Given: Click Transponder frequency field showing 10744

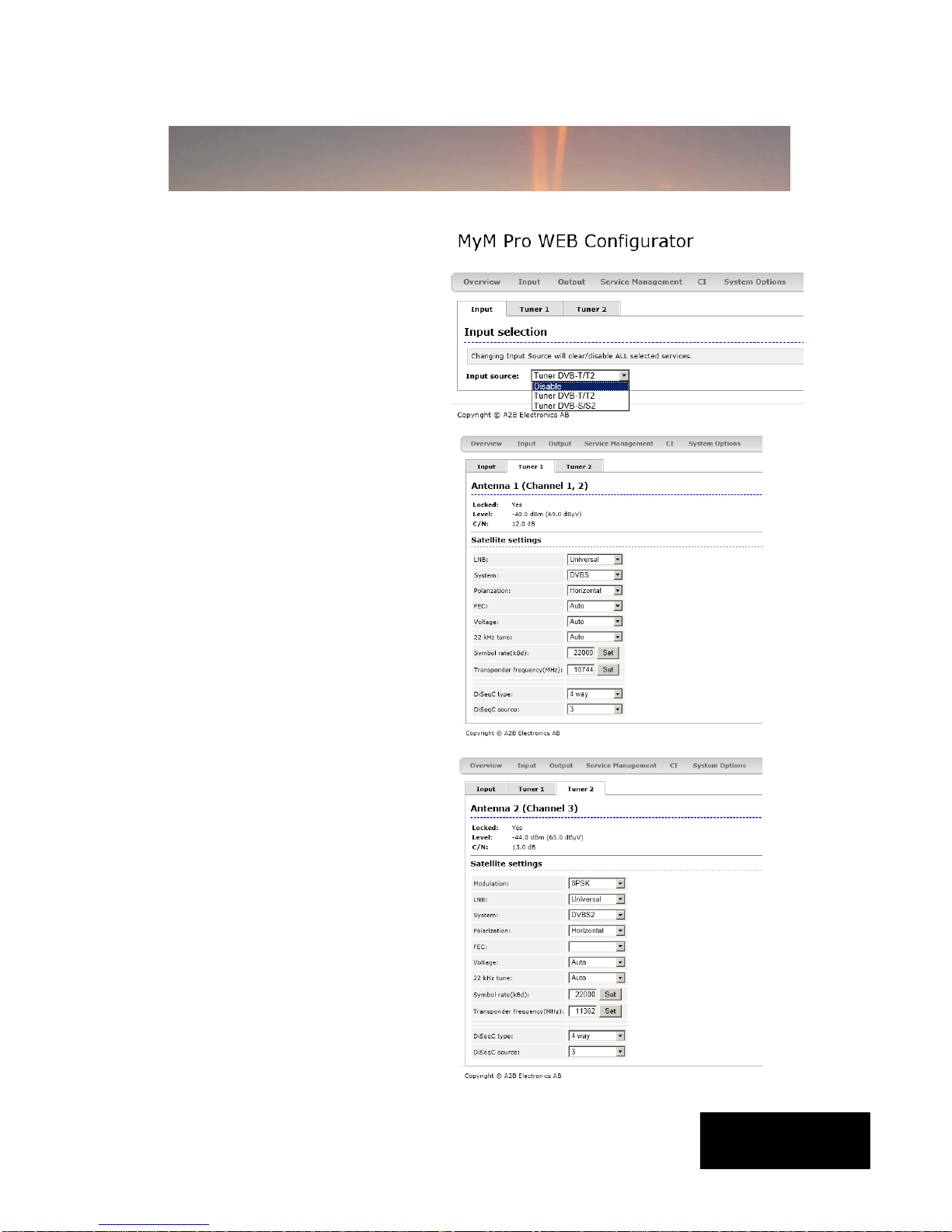Looking at the screenshot, I should click(581, 669).
